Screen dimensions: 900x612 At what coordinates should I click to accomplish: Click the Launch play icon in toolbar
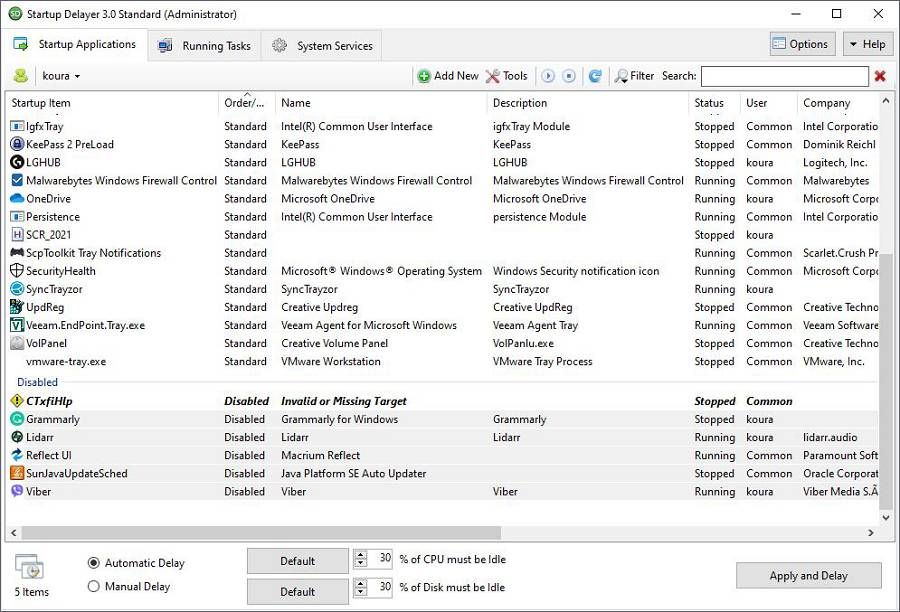click(550, 75)
